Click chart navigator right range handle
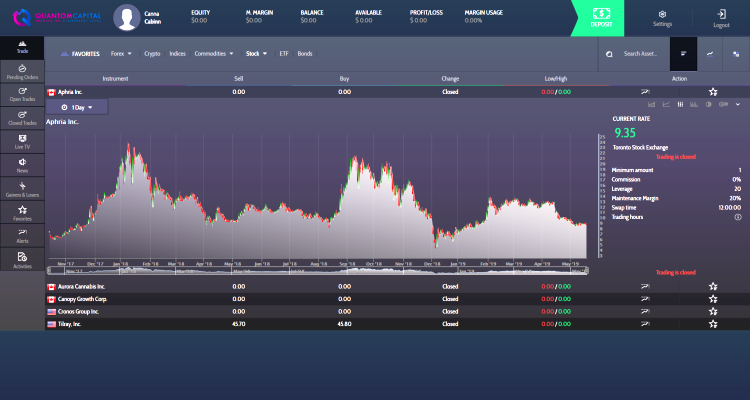750x400 pixels. [587, 271]
